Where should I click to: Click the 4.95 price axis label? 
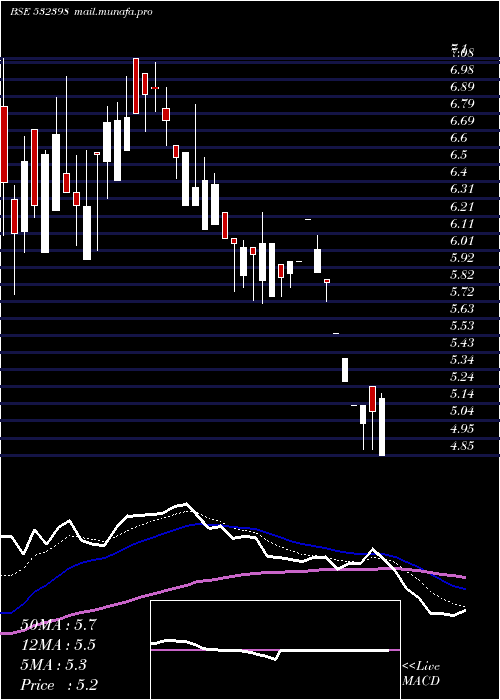pos(462,428)
